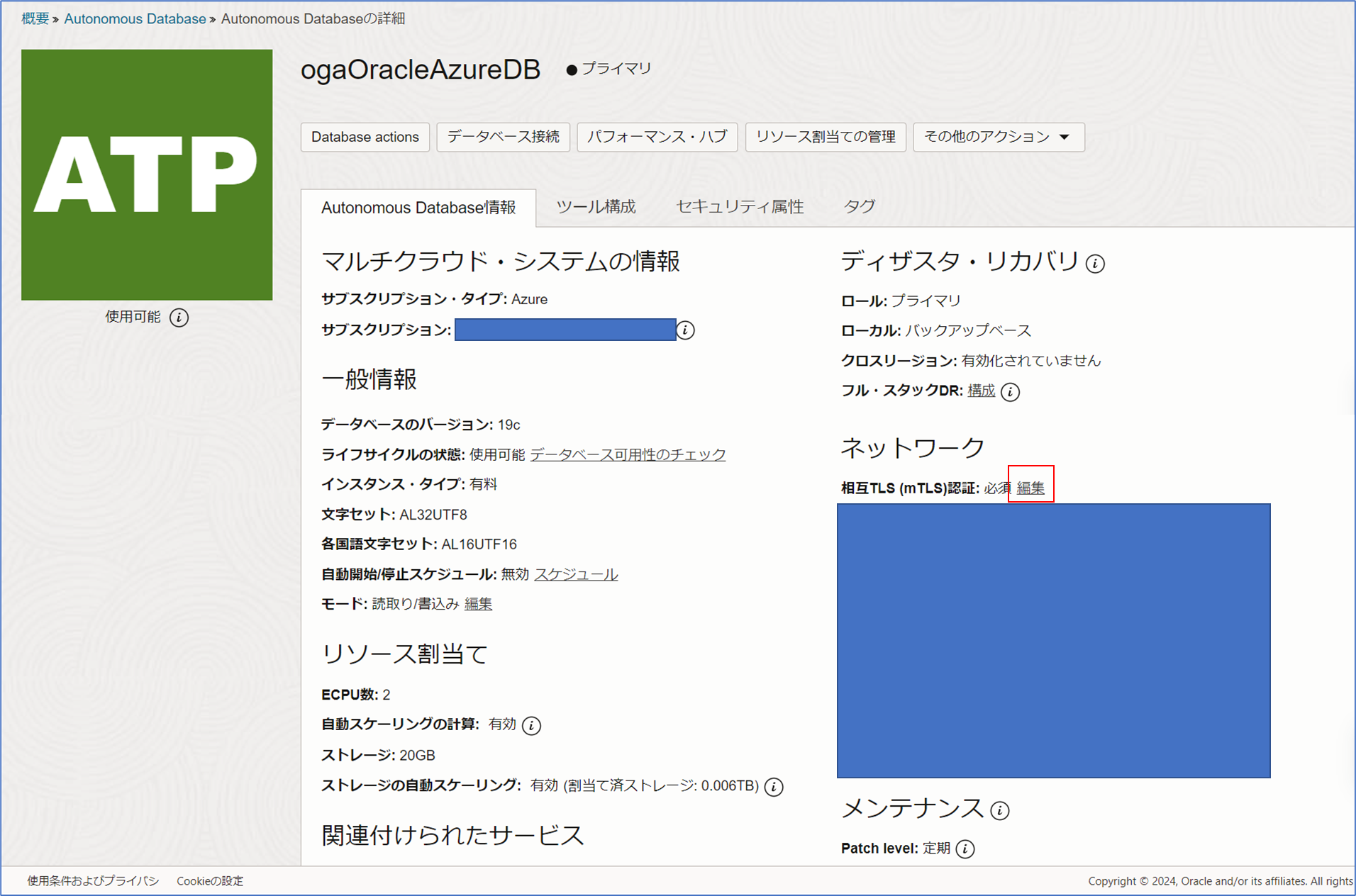
Task: Open the セキュリティ属性 tab
Action: pyautogui.click(x=740, y=207)
